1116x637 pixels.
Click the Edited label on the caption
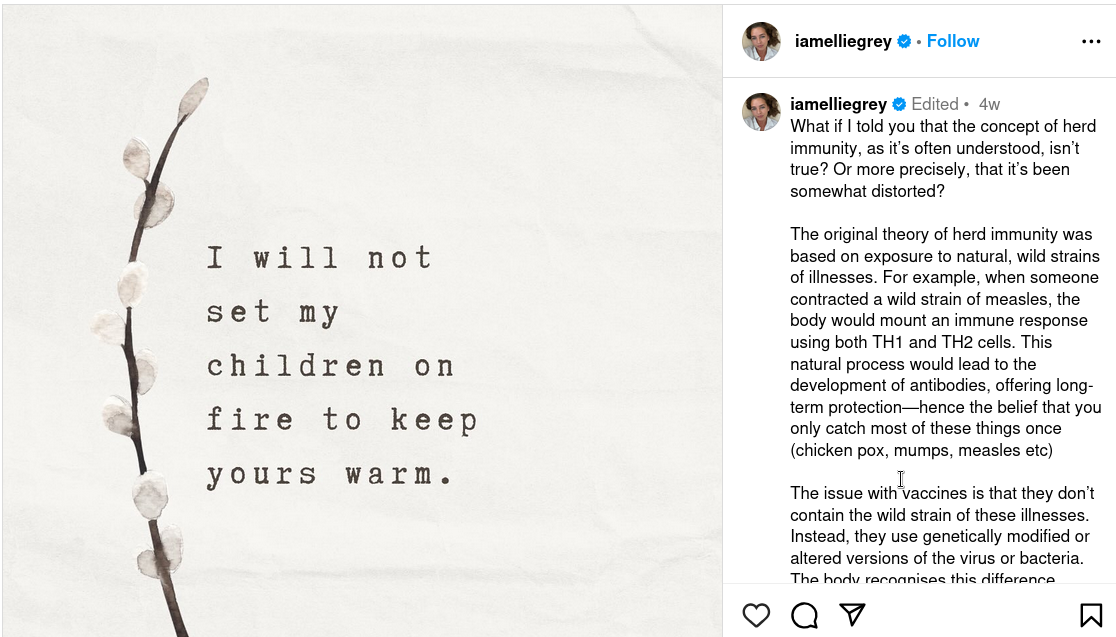click(x=935, y=104)
